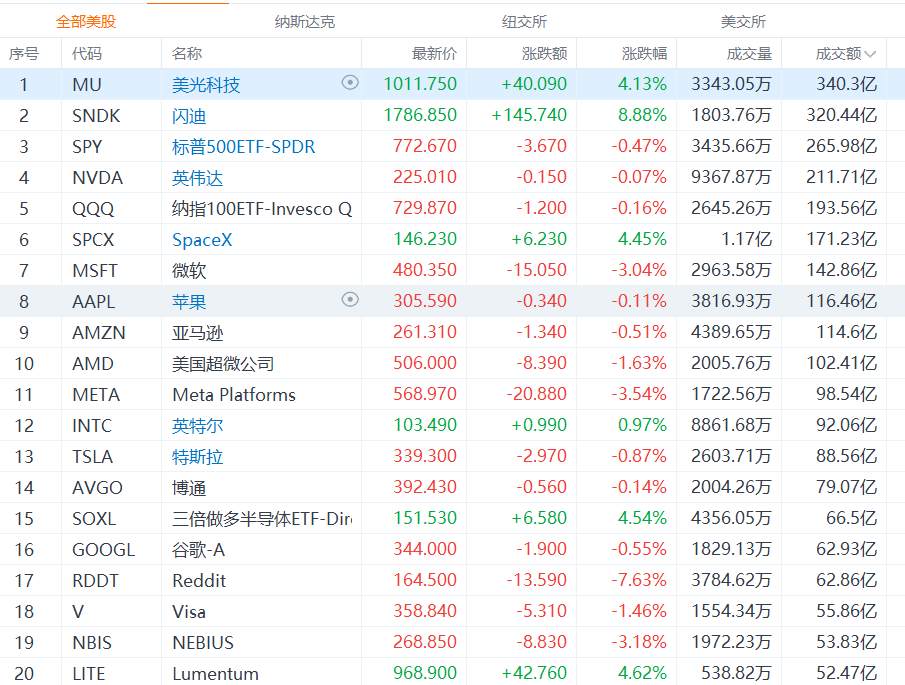Click the INTC ticker code
Viewport: 905px width, 685px height.
point(92,425)
